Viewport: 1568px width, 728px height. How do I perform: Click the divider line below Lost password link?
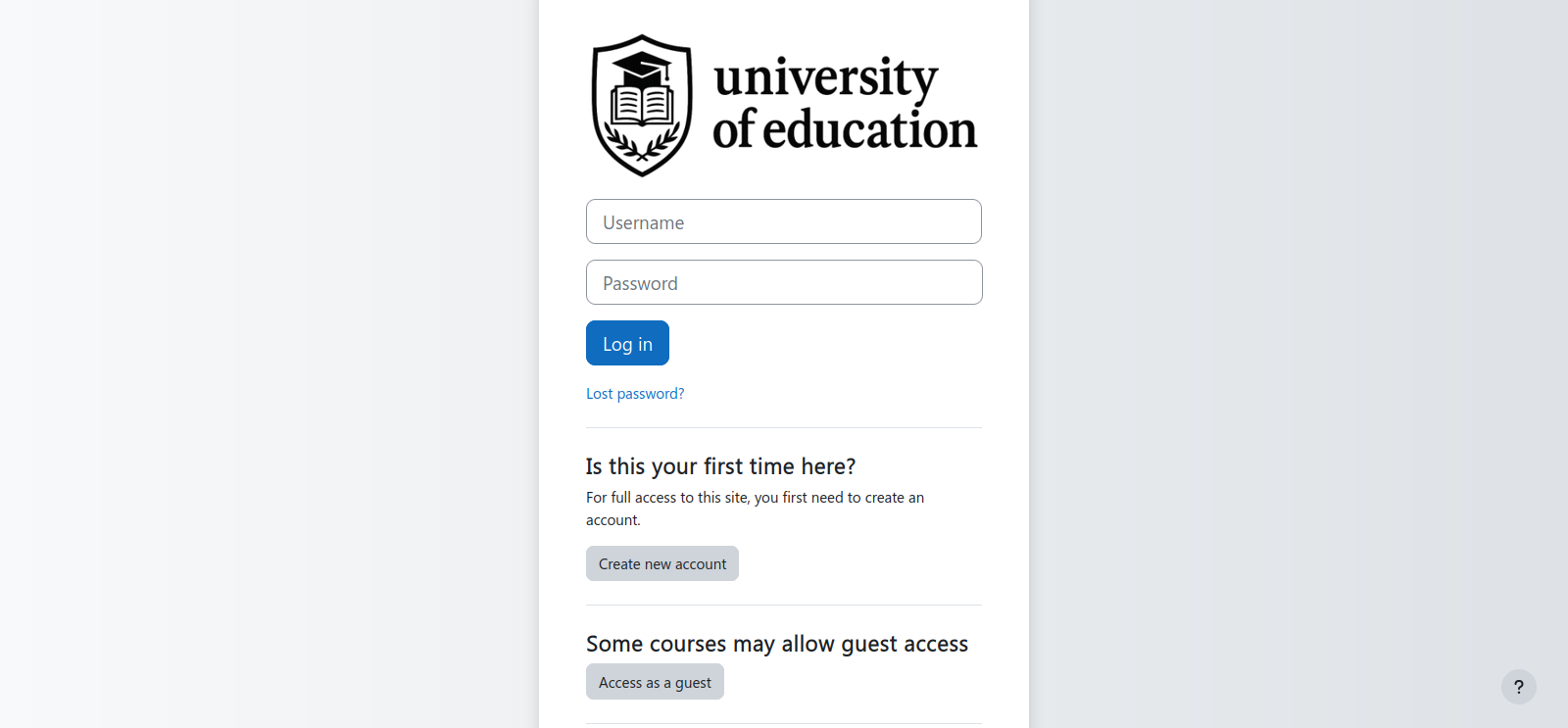pos(784,428)
